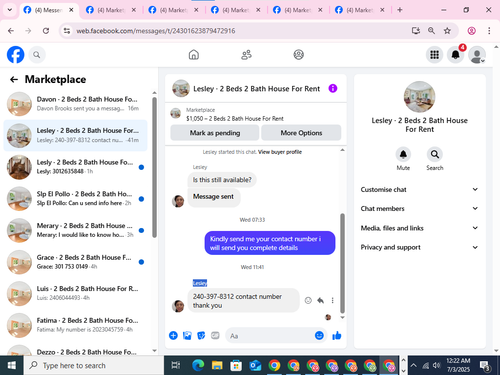Click the Lesley chat header title
500x375 pixels.
coord(256,89)
